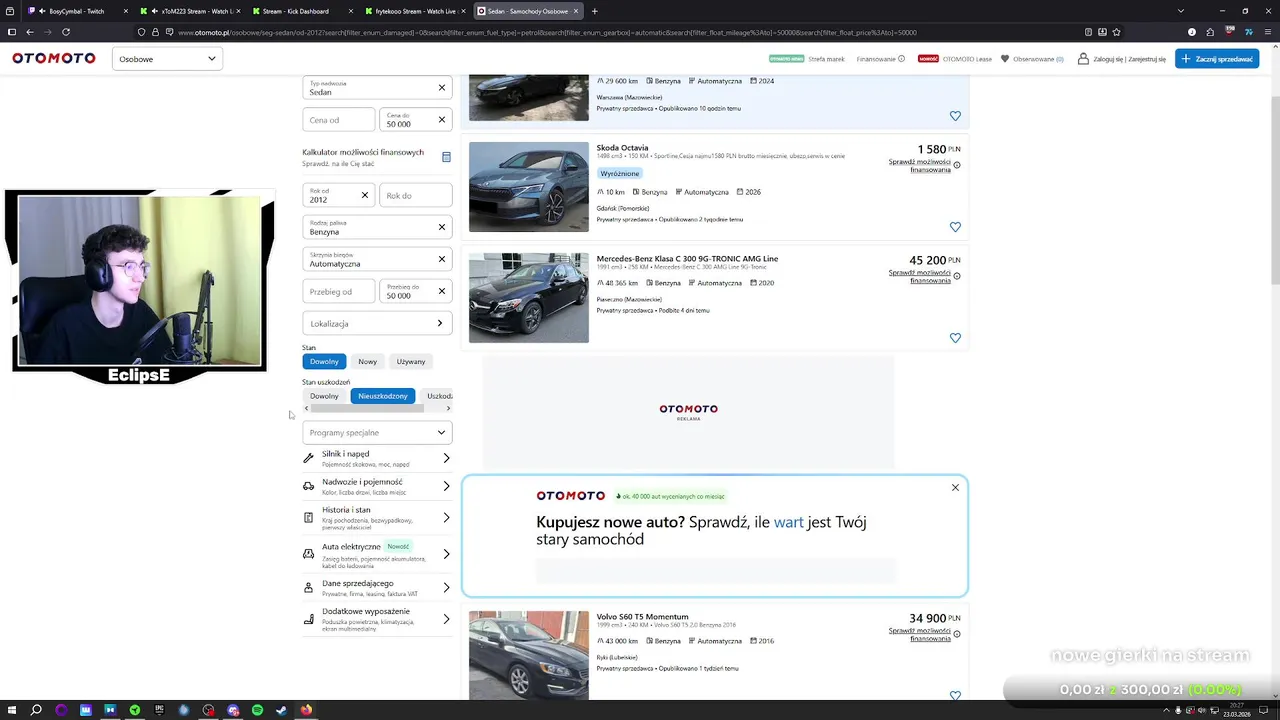Viewport: 1280px width, 720px height.
Task: Expand the Auta elektryczne section
Action: [377, 553]
